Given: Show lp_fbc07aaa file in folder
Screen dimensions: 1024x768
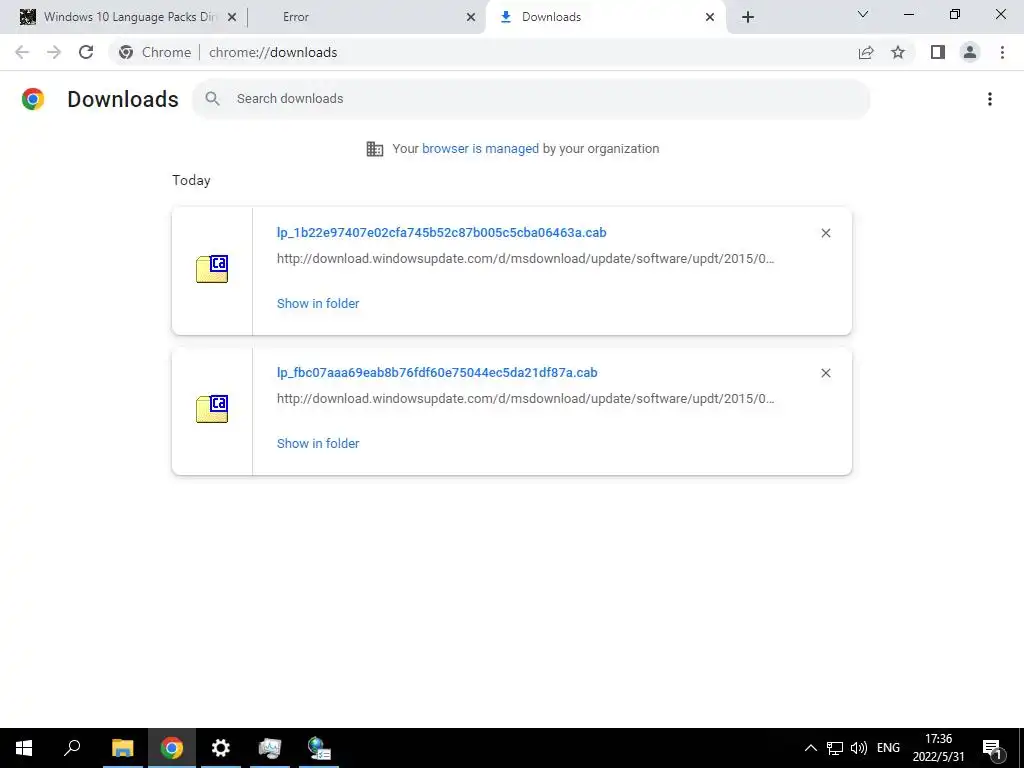Looking at the screenshot, I should [x=318, y=443].
